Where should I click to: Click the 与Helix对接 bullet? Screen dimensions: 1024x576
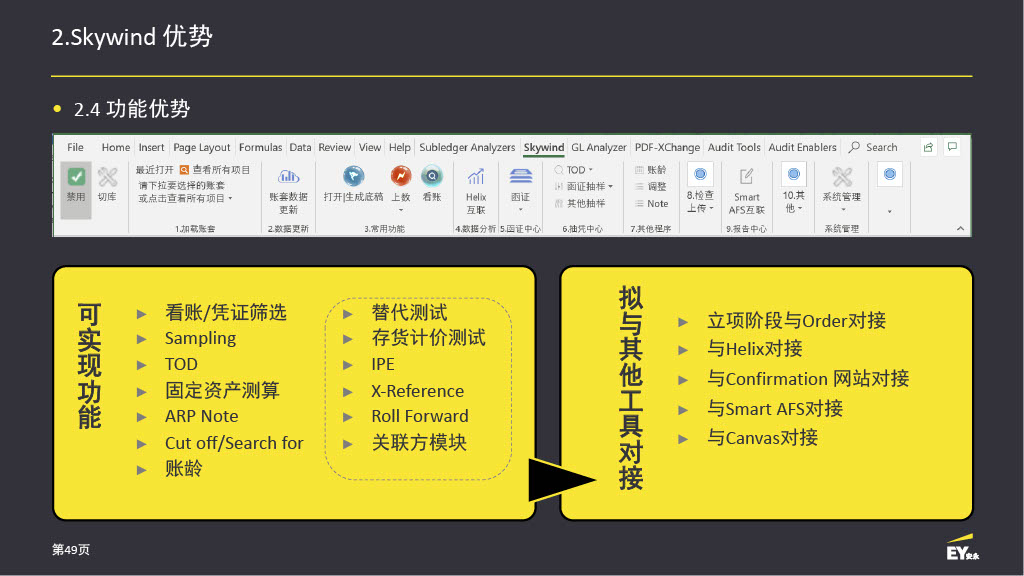coord(755,349)
